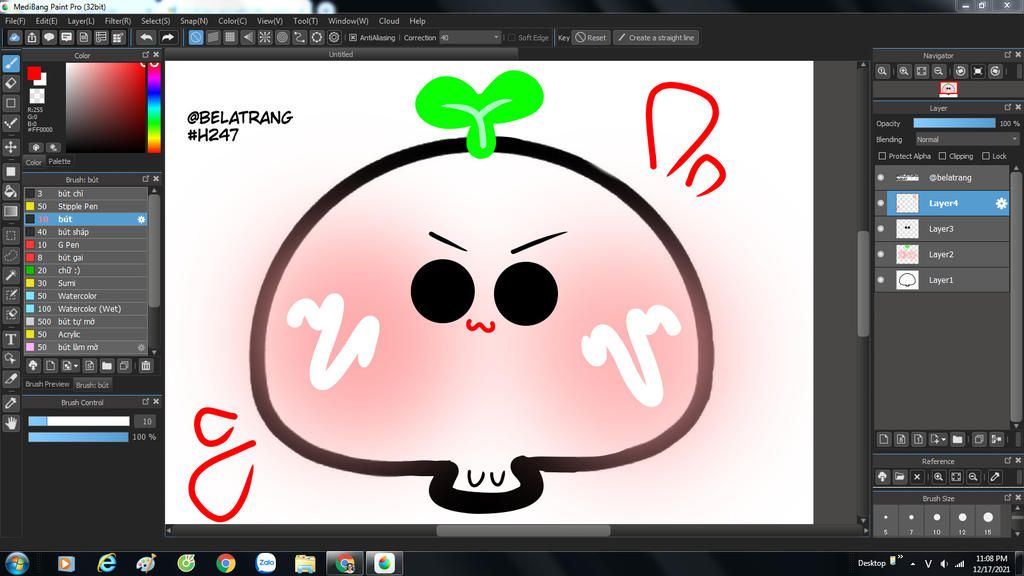1024x576 pixels.
Task: Open the add brush dropdown arrow
Action: tap(76, 366)
